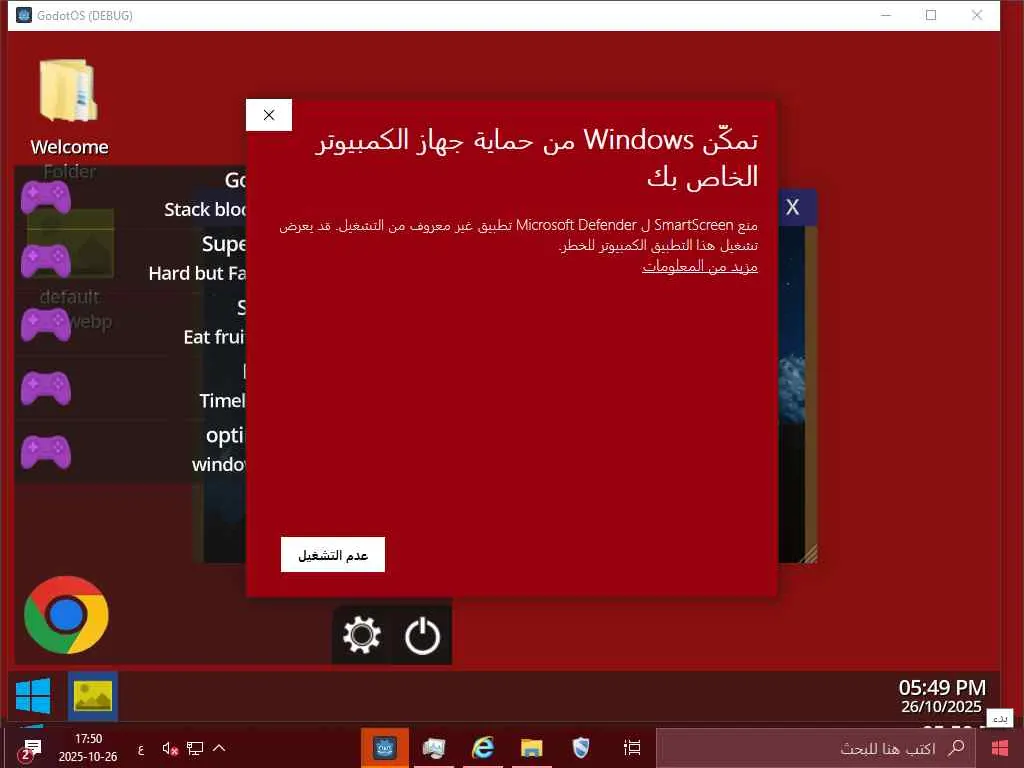Select the dimmed default webp file on the desktop
Screen dimensions: 1024x768
pos(70,268)
